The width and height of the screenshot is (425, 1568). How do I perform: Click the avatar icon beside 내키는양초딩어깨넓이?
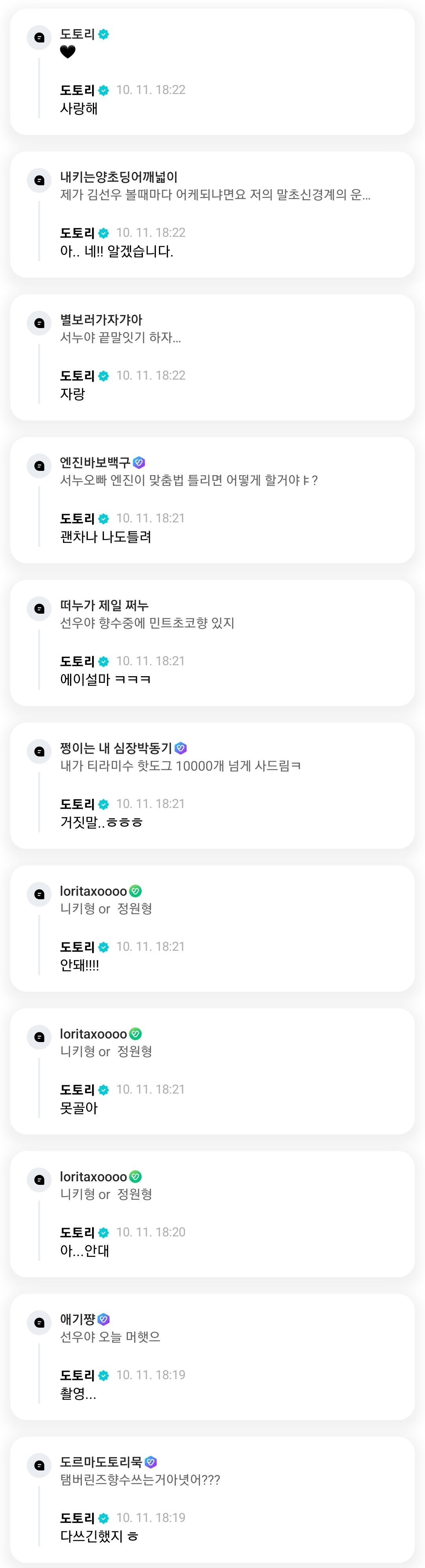(40, 180)
